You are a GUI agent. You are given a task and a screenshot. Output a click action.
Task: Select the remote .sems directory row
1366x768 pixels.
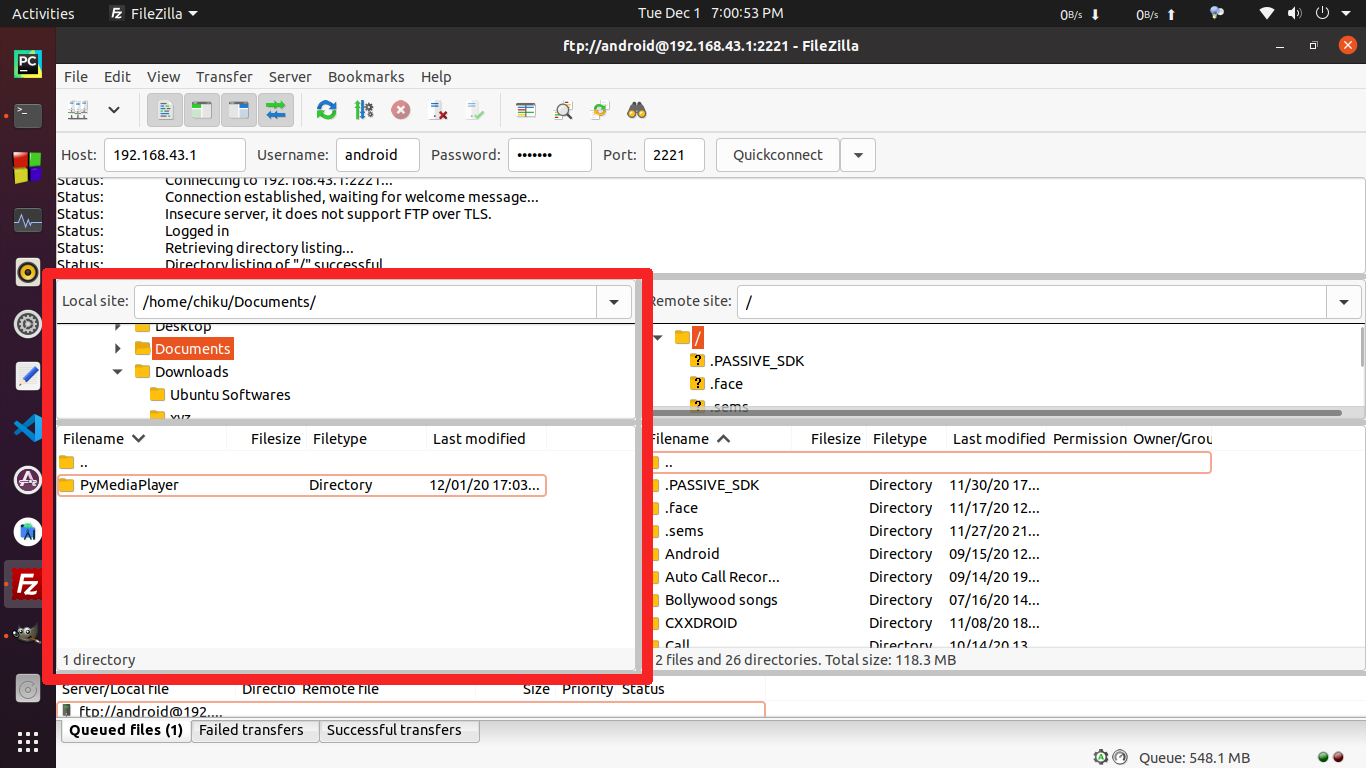point(930,531)
